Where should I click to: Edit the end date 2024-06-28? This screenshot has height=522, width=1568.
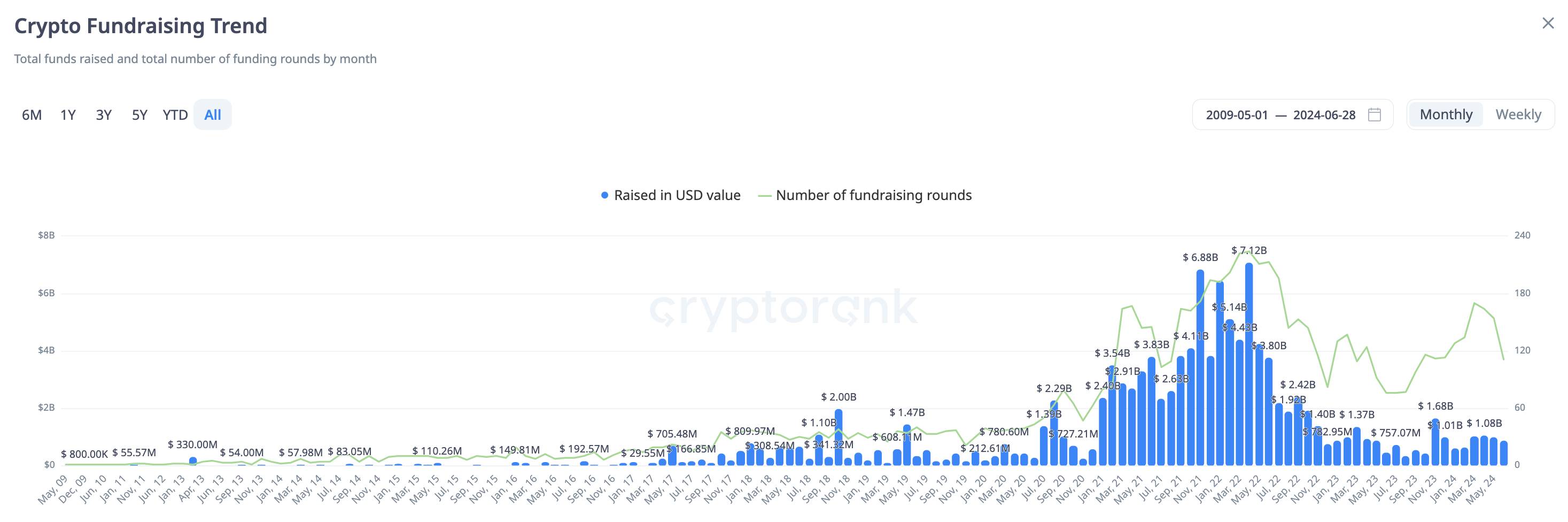tap(1324, 115)
